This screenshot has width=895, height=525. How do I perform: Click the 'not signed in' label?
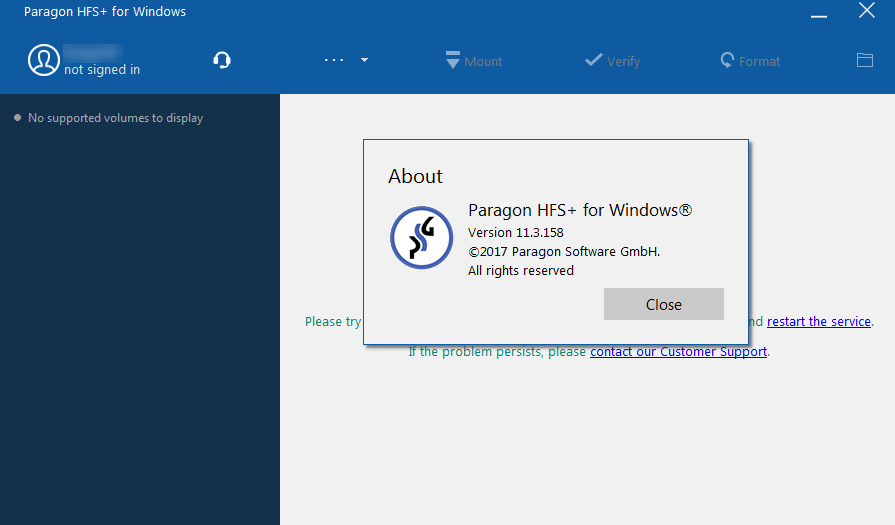point(102,70)
